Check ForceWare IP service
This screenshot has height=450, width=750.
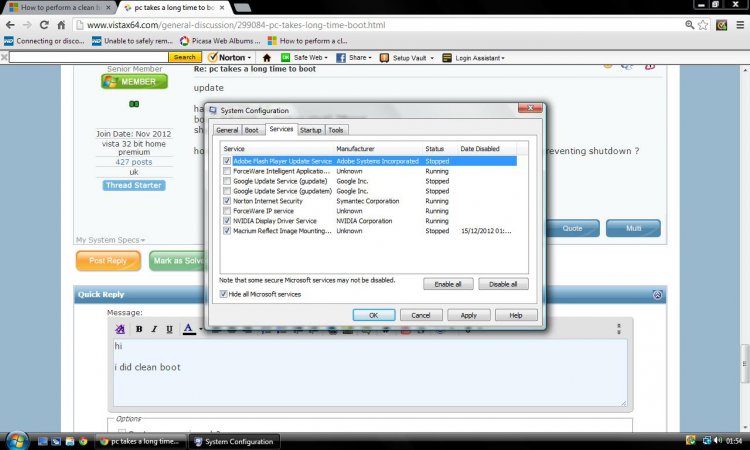pyautogui.click(x=227, y=211)
